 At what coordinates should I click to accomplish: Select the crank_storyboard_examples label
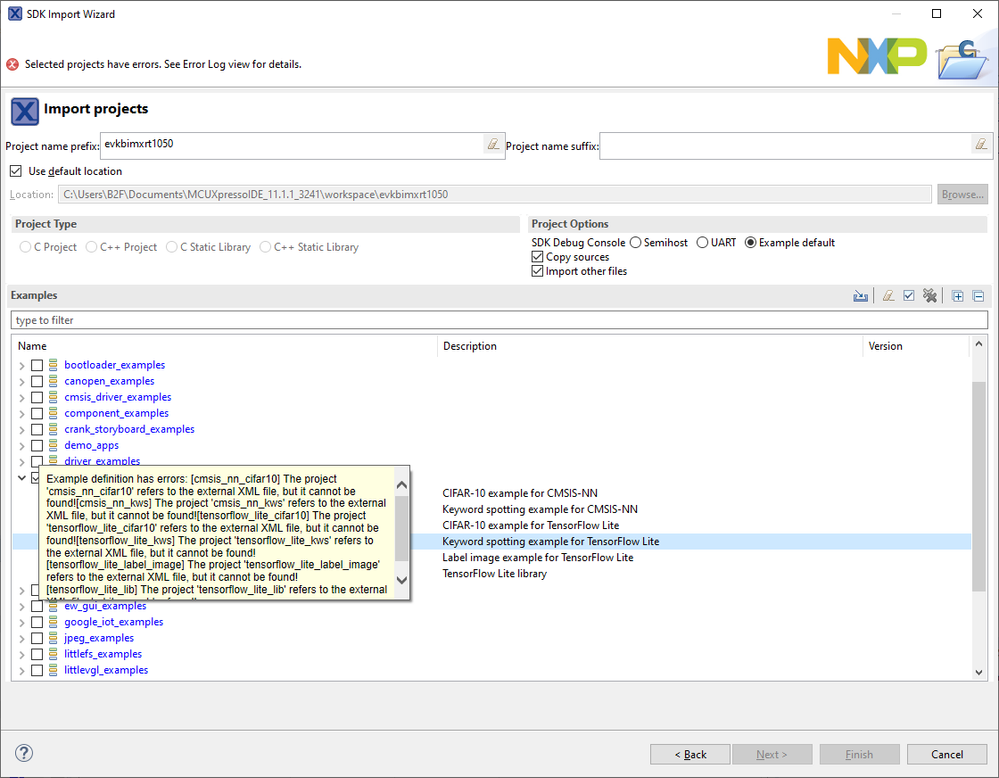click(129, 429)
